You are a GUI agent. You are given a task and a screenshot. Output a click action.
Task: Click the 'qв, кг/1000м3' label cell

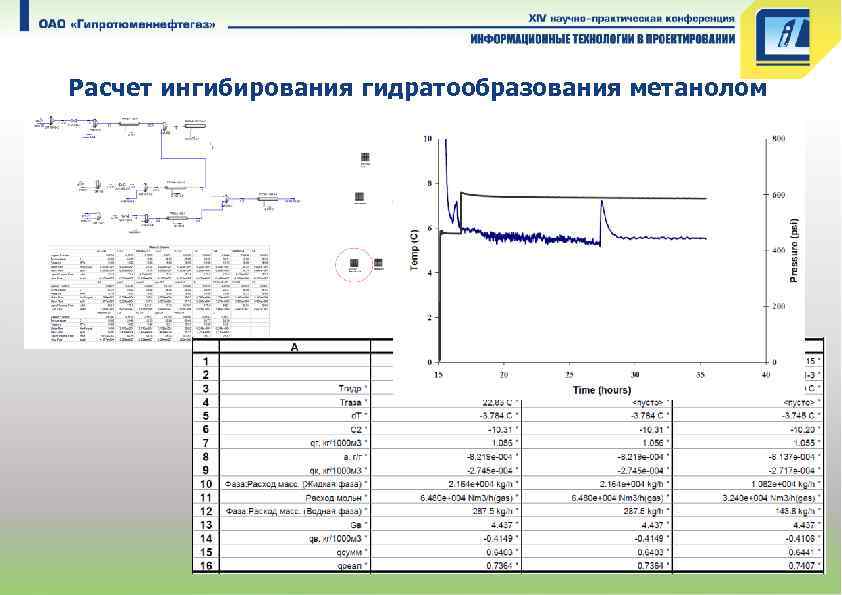click(x=295, y=539)
